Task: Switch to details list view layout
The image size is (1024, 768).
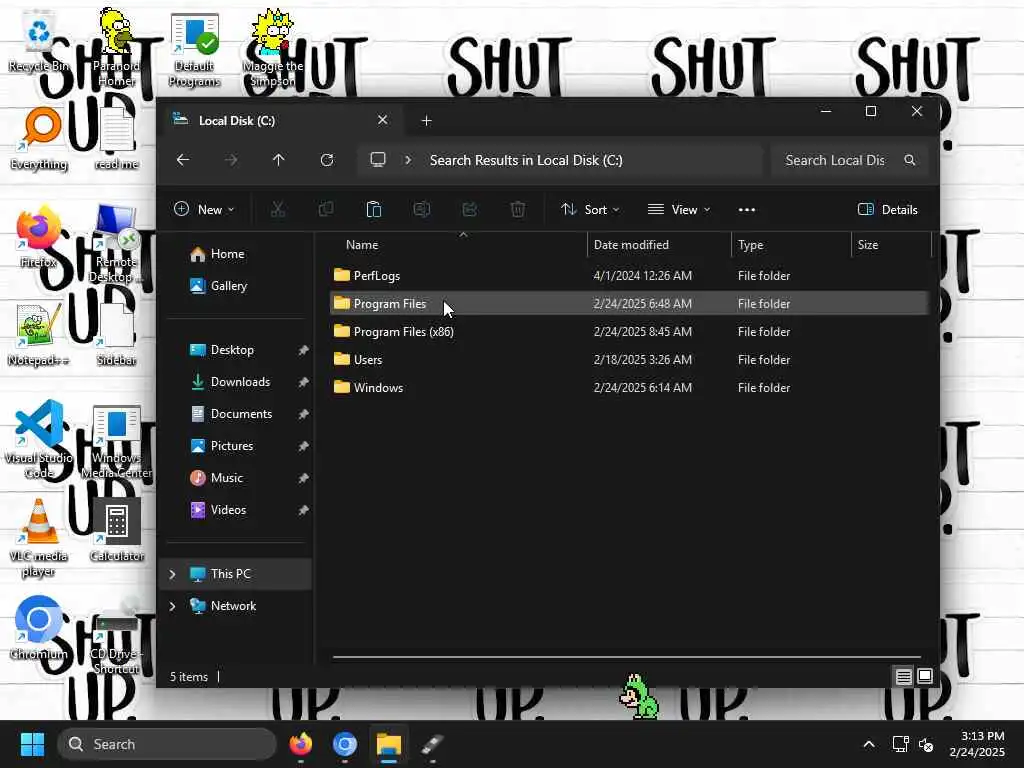Action: 903,677
